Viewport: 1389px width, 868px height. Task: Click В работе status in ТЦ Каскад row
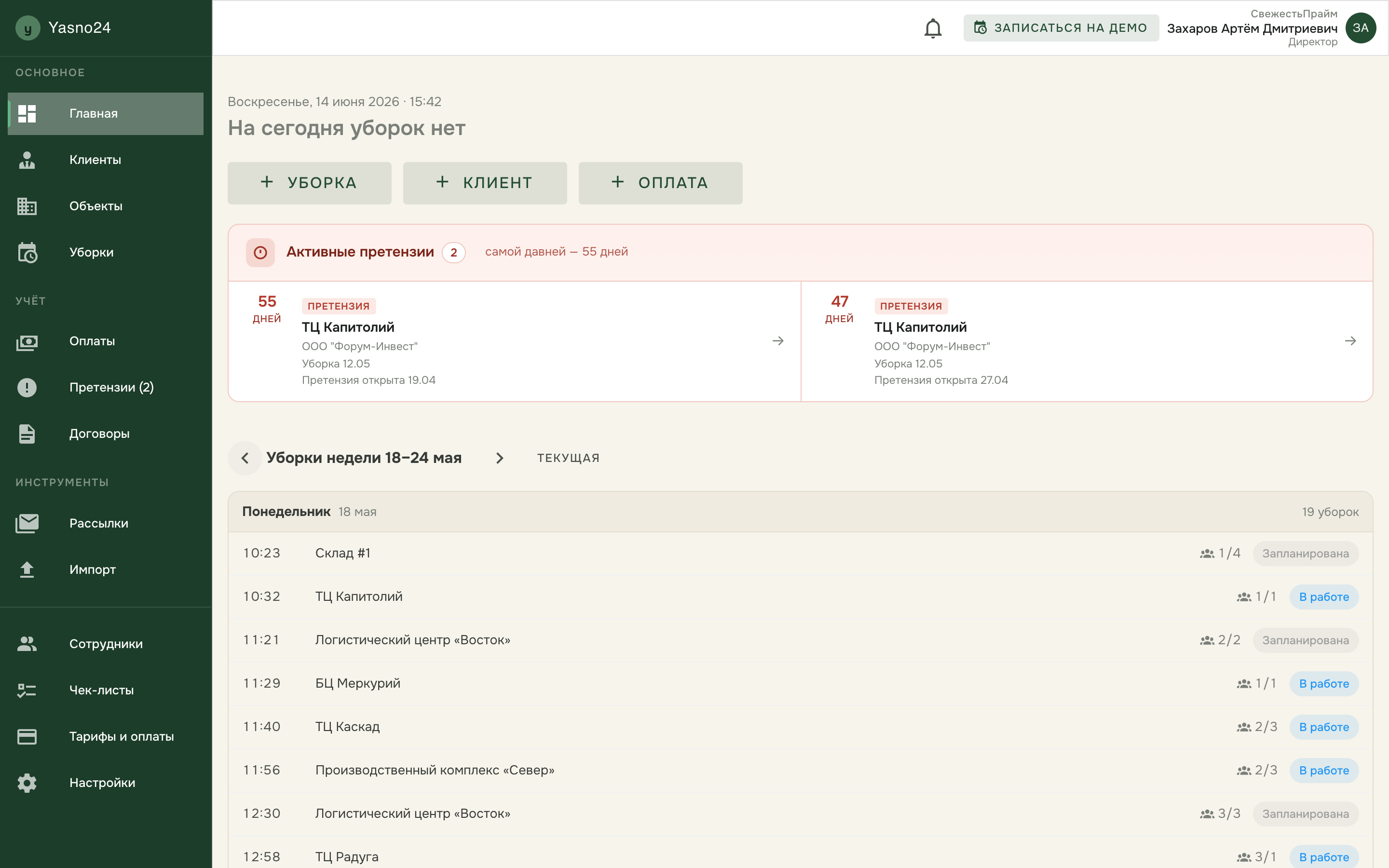point(1323,727)
